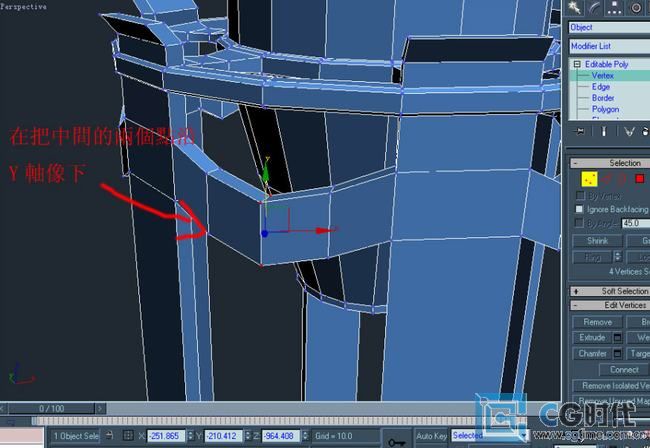Click the red X axis gizmo arrow

point(321,230)
